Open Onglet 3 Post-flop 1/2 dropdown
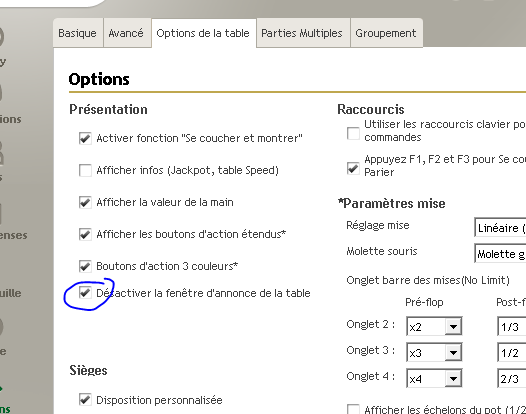Image resolution: width=526 pixels, height=414 pixels. (x=512, y=352)
